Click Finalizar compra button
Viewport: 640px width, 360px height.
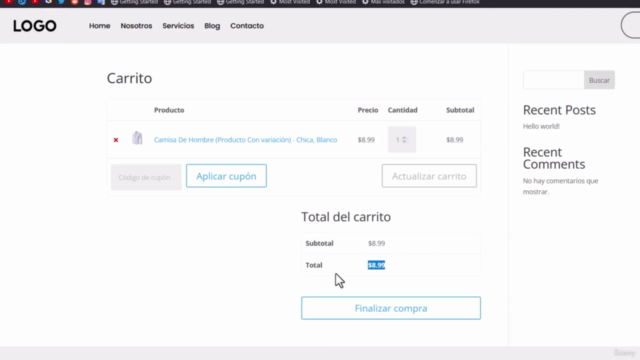tap(391, 308)
